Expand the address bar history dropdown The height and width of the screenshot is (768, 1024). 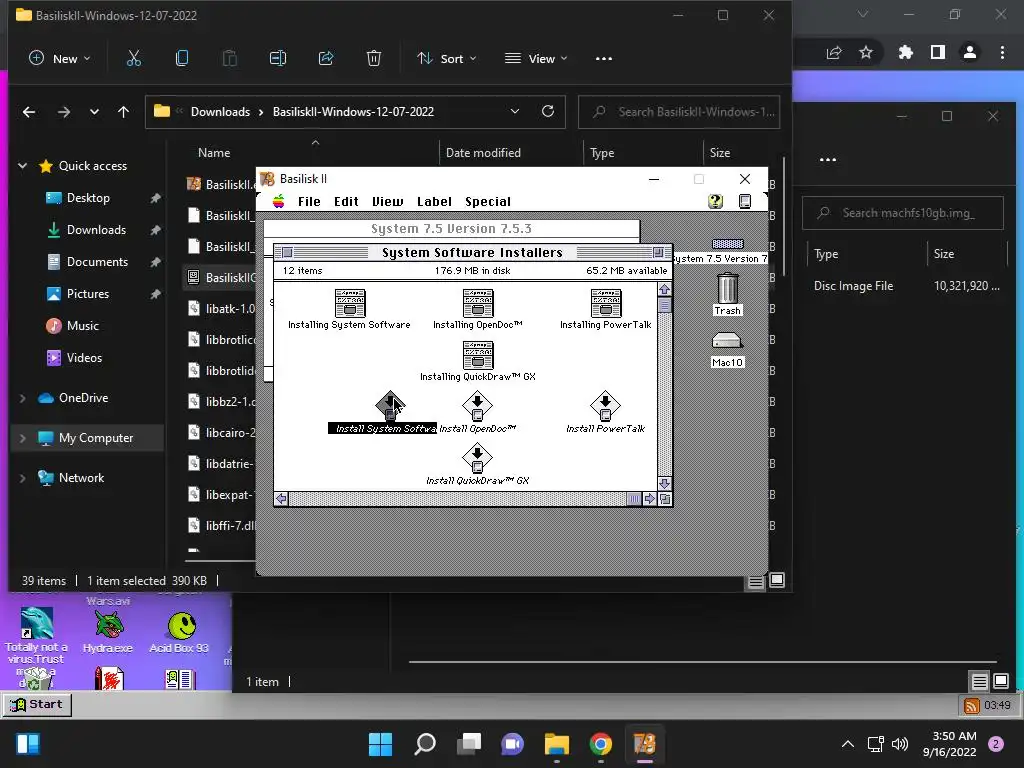515,112
